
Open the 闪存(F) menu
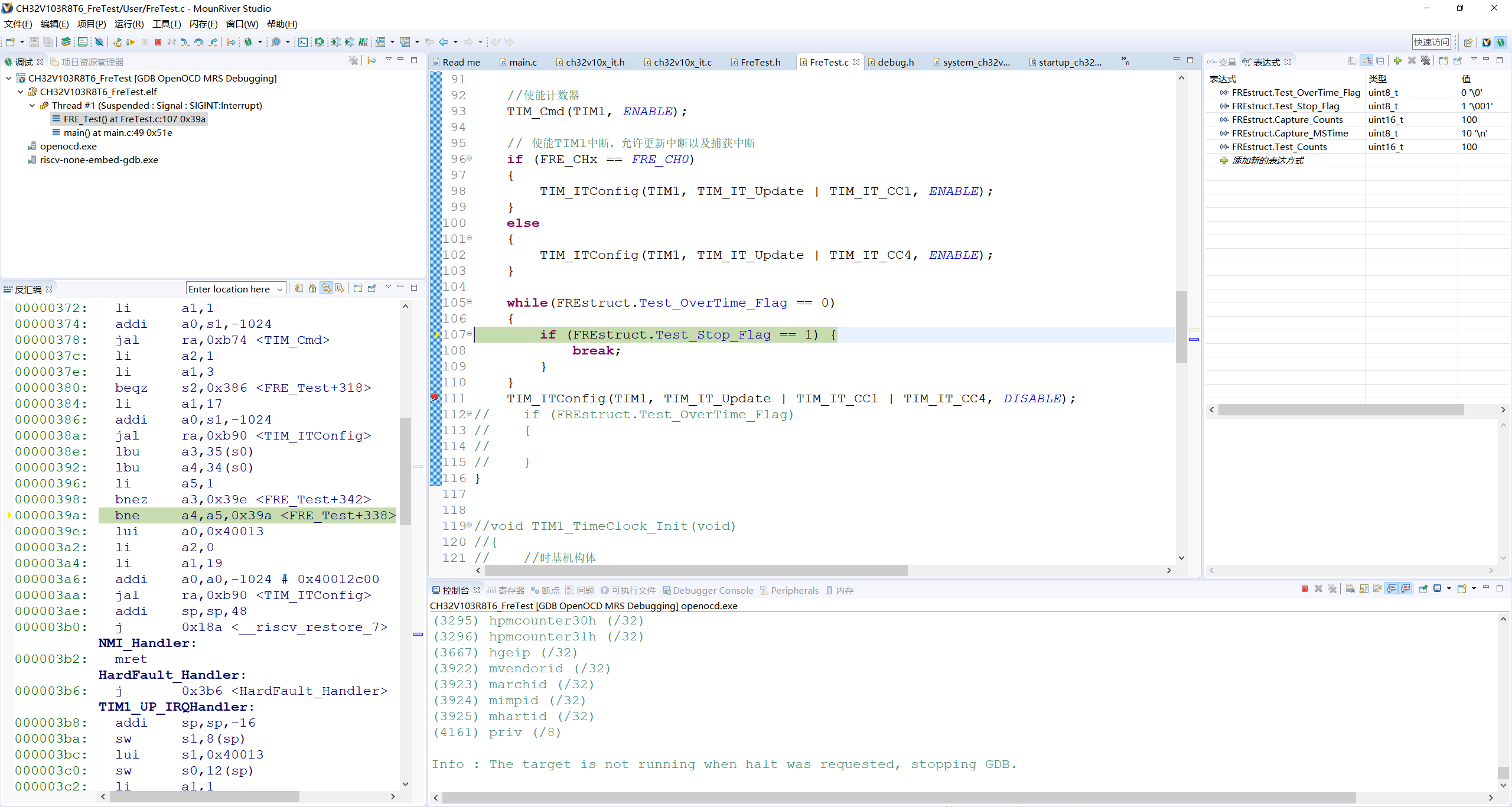coord(203,24)
